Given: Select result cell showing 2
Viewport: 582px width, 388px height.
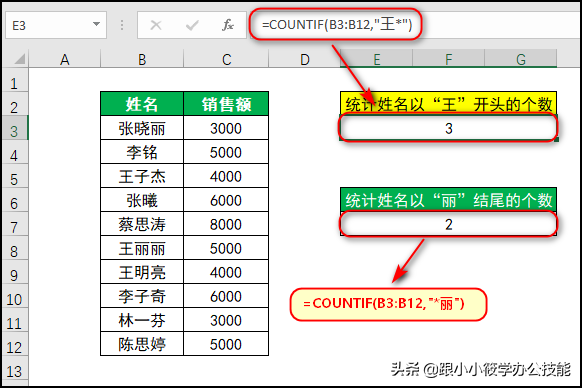Looking at the screenshot, I should point(448,224).
